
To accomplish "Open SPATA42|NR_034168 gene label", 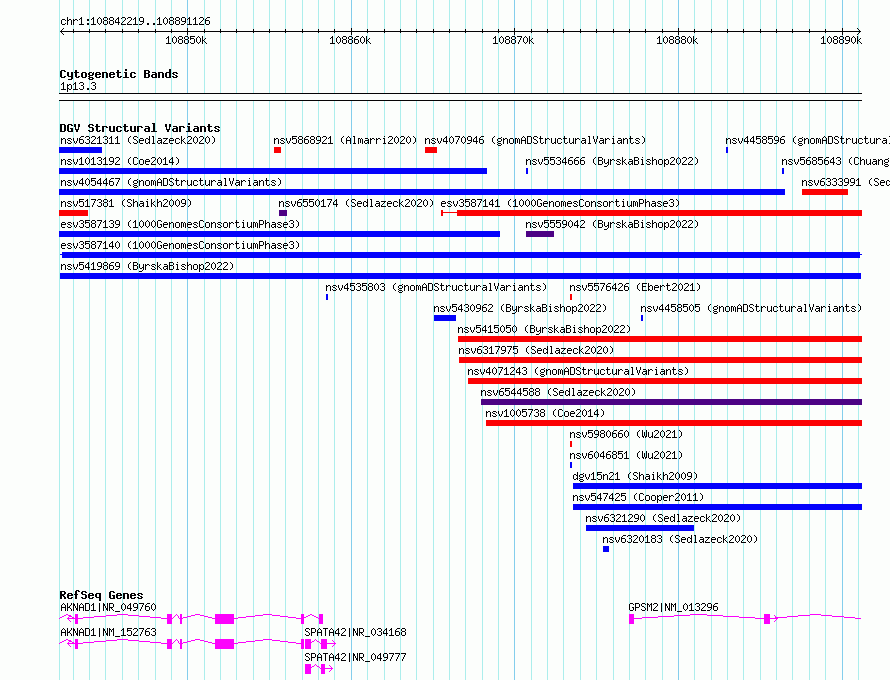I will tap(355, 632).
